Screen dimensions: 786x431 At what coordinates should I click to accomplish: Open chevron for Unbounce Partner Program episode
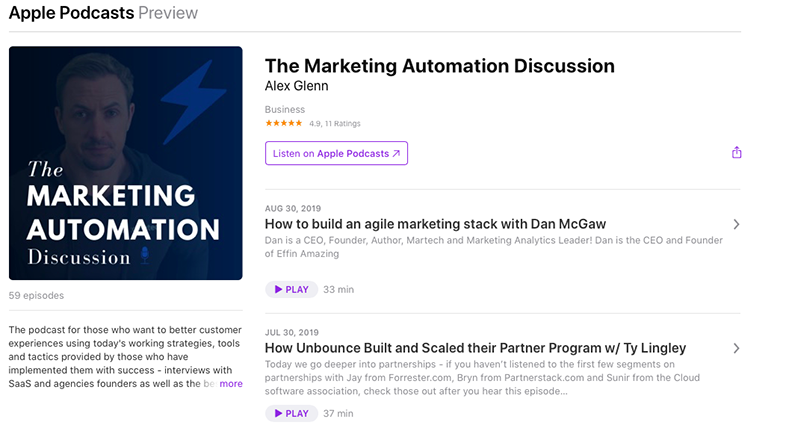click(x=736, y=348)
